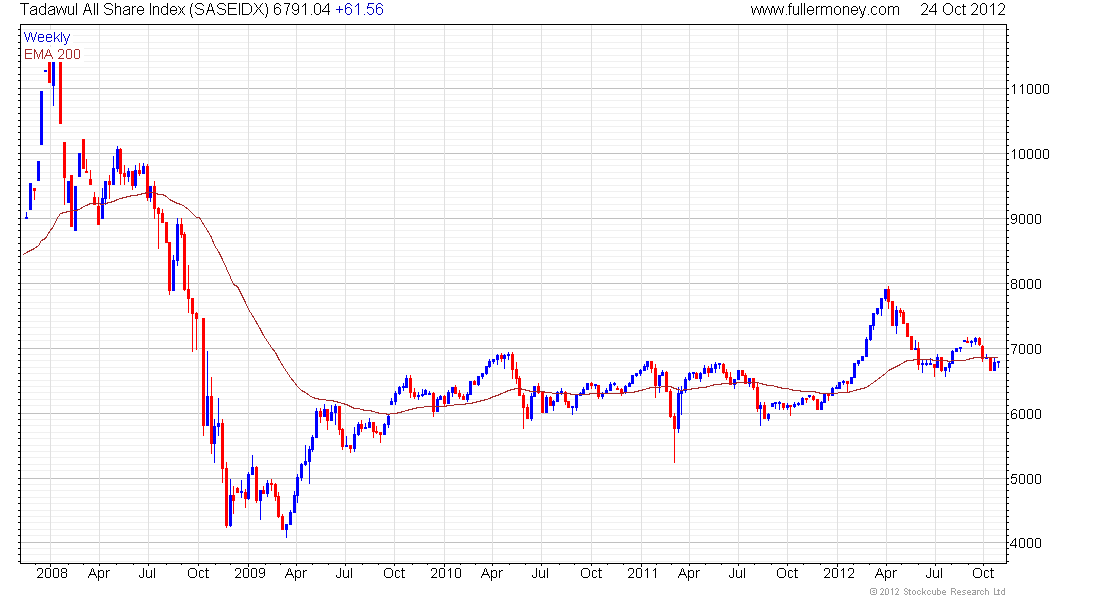Image resolution: width=1100 pixels, height=600 pixels.
Task: Click the 'Apr' label right after 2011
Action: pyautogui.click(x=689, y=574)
